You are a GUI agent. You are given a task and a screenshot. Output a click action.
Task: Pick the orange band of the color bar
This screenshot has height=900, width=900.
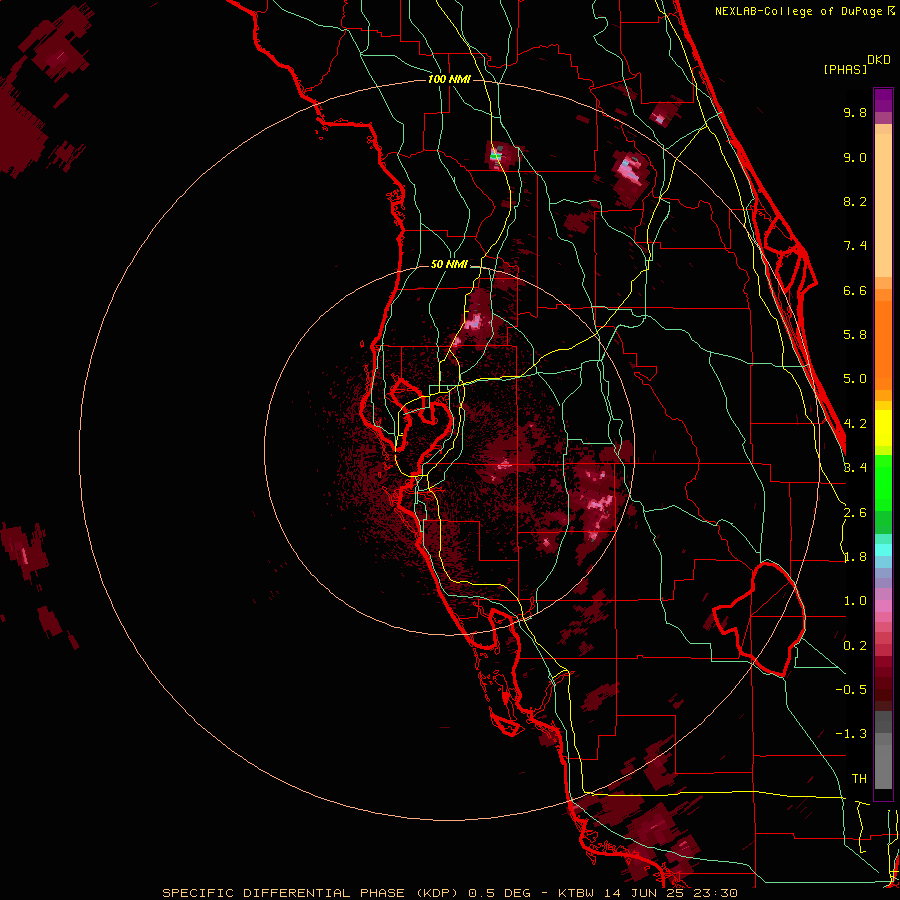[x=883, y=344]
